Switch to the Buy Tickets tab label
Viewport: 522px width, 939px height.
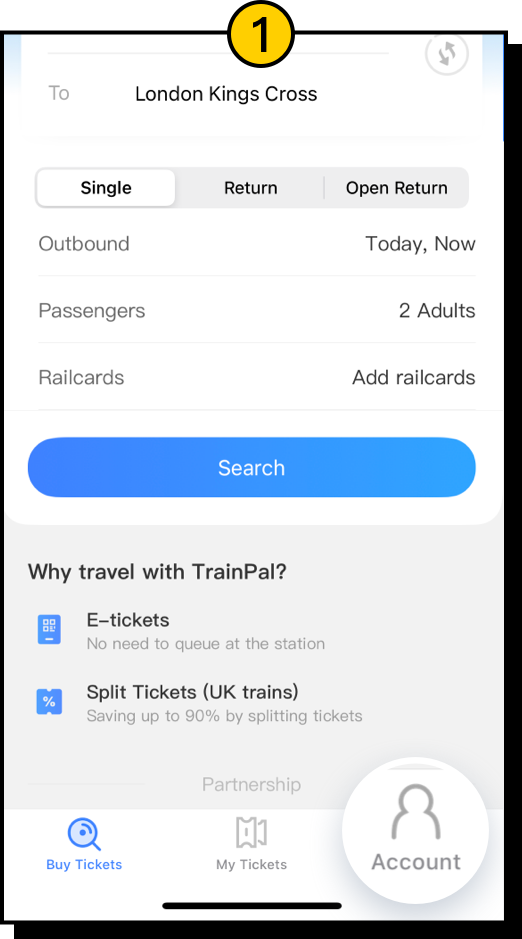pos(84,864)
